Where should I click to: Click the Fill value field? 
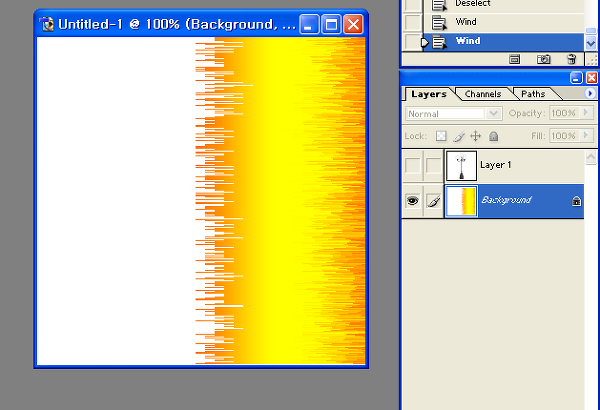(x=564, y=136)
